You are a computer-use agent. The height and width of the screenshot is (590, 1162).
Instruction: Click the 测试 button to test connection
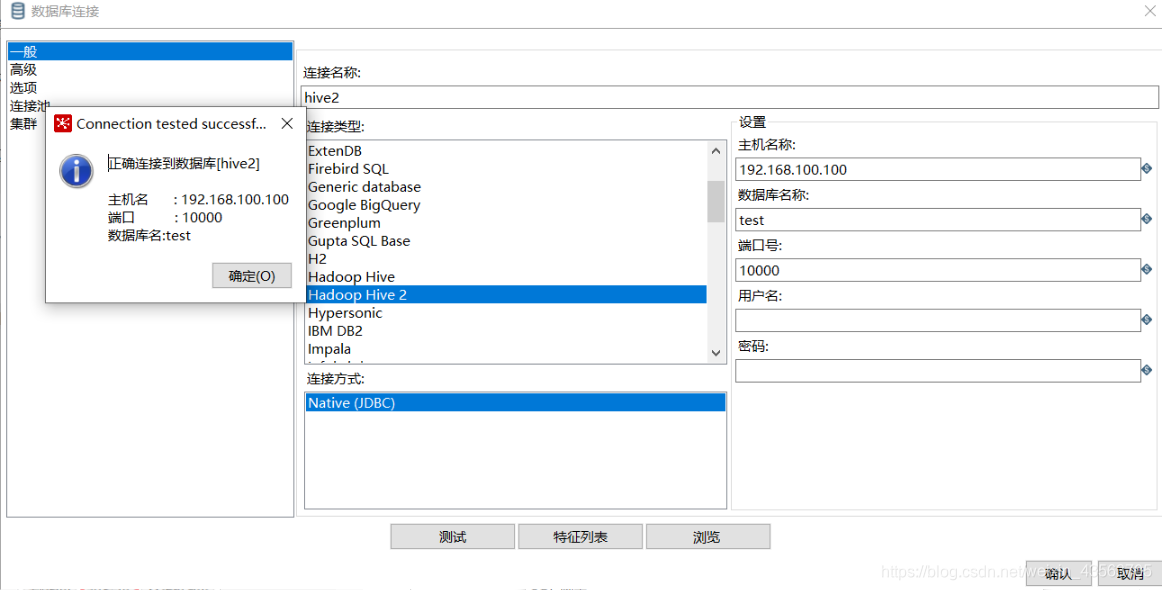(x=452, y=536)
